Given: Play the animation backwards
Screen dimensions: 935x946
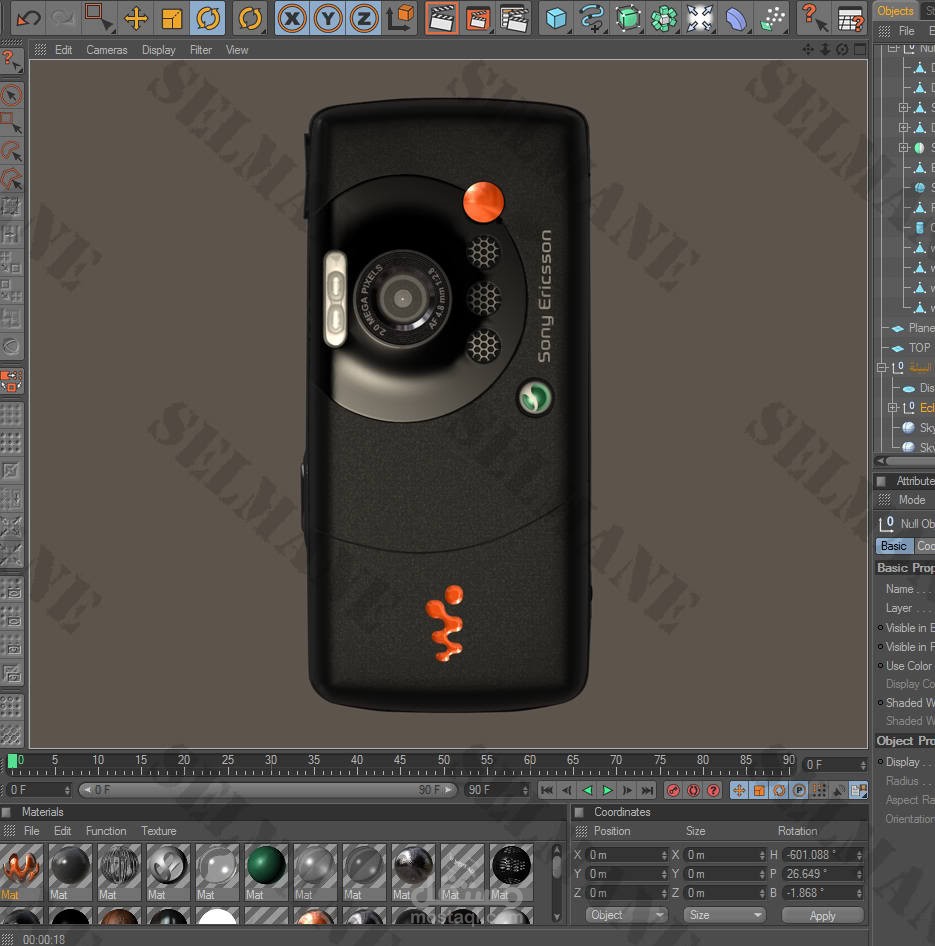Looking at the screenshot, I should pyautogui.click(x=587, y=790).
